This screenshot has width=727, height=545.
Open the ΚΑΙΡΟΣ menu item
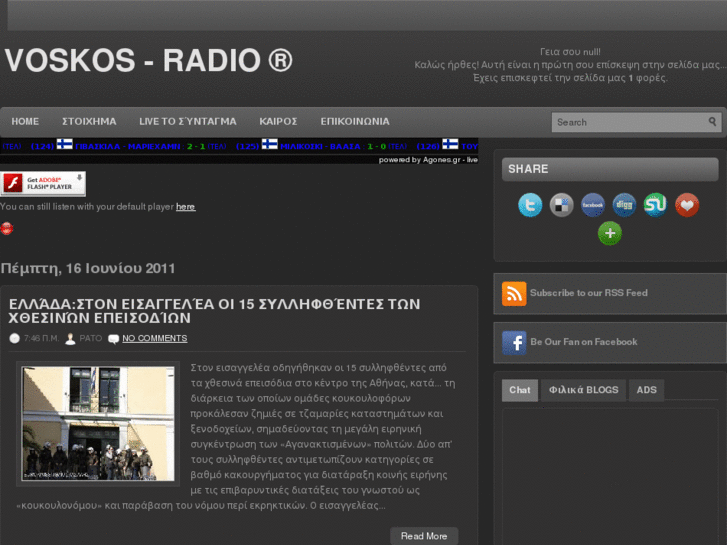pos(278,122)
